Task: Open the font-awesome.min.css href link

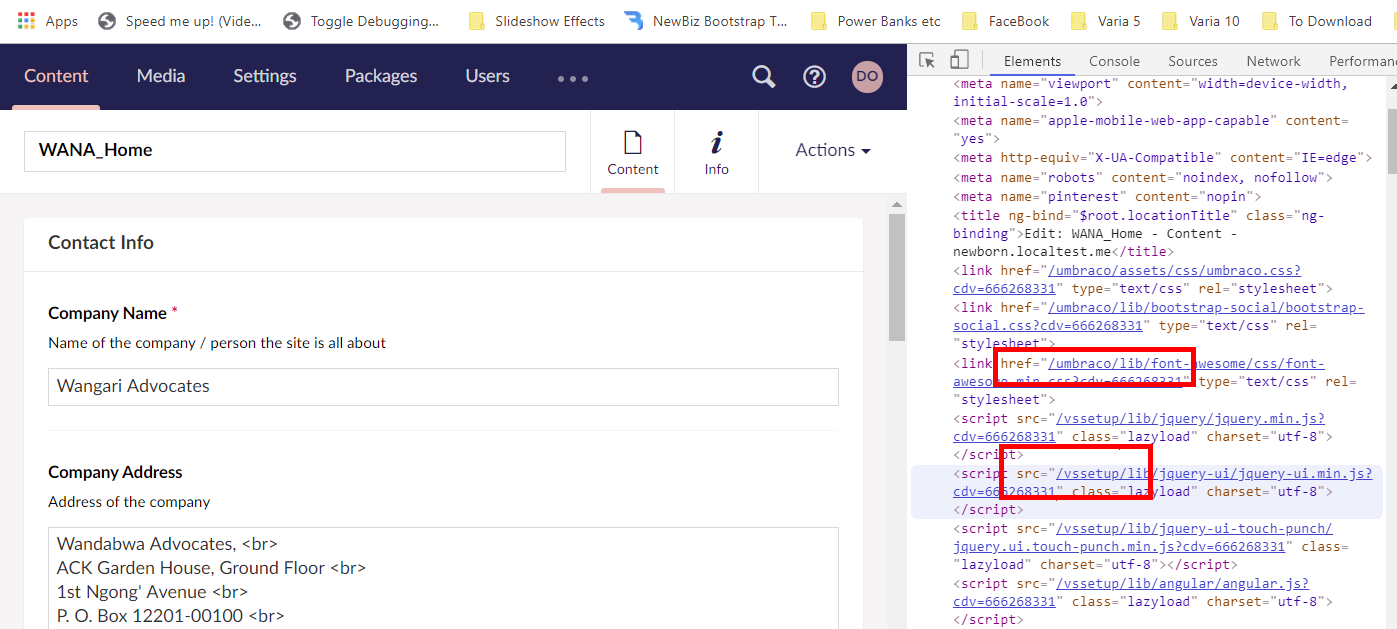Action: 1139,372
